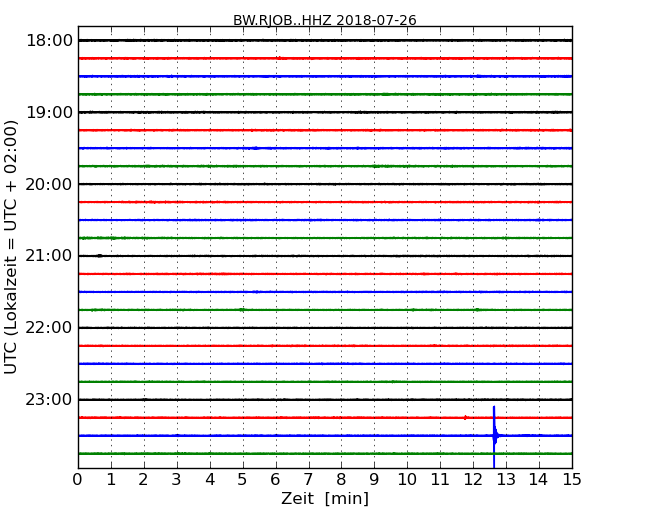Pick x-axis tick label 15
The width and height of the screenshot is (650, 520).
coord(572,480)
